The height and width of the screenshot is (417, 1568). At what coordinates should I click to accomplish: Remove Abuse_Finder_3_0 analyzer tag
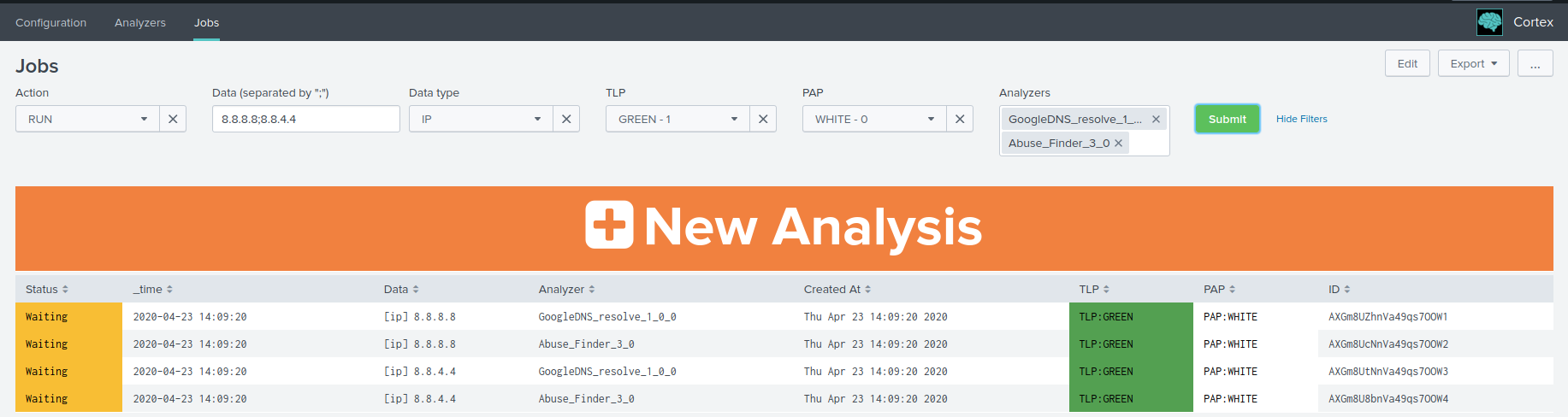(1118, 144)
